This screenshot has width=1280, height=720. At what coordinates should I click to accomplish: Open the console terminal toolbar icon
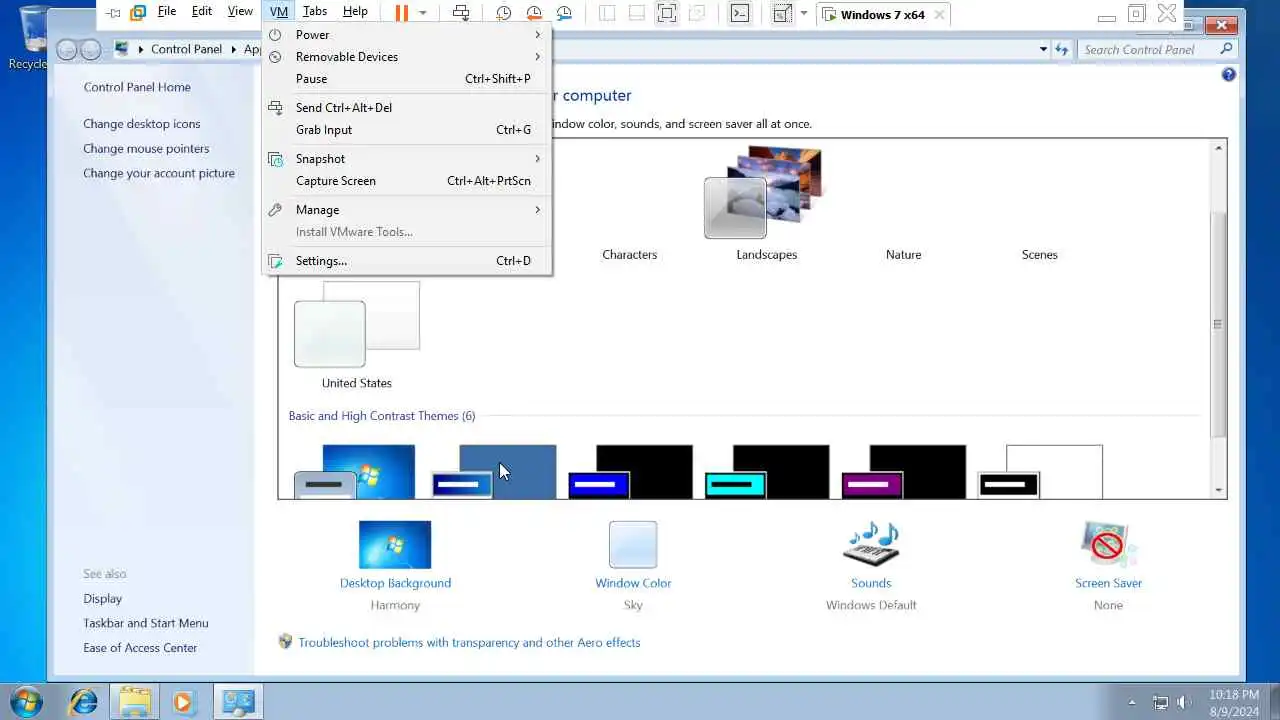(x=739, y=13)
